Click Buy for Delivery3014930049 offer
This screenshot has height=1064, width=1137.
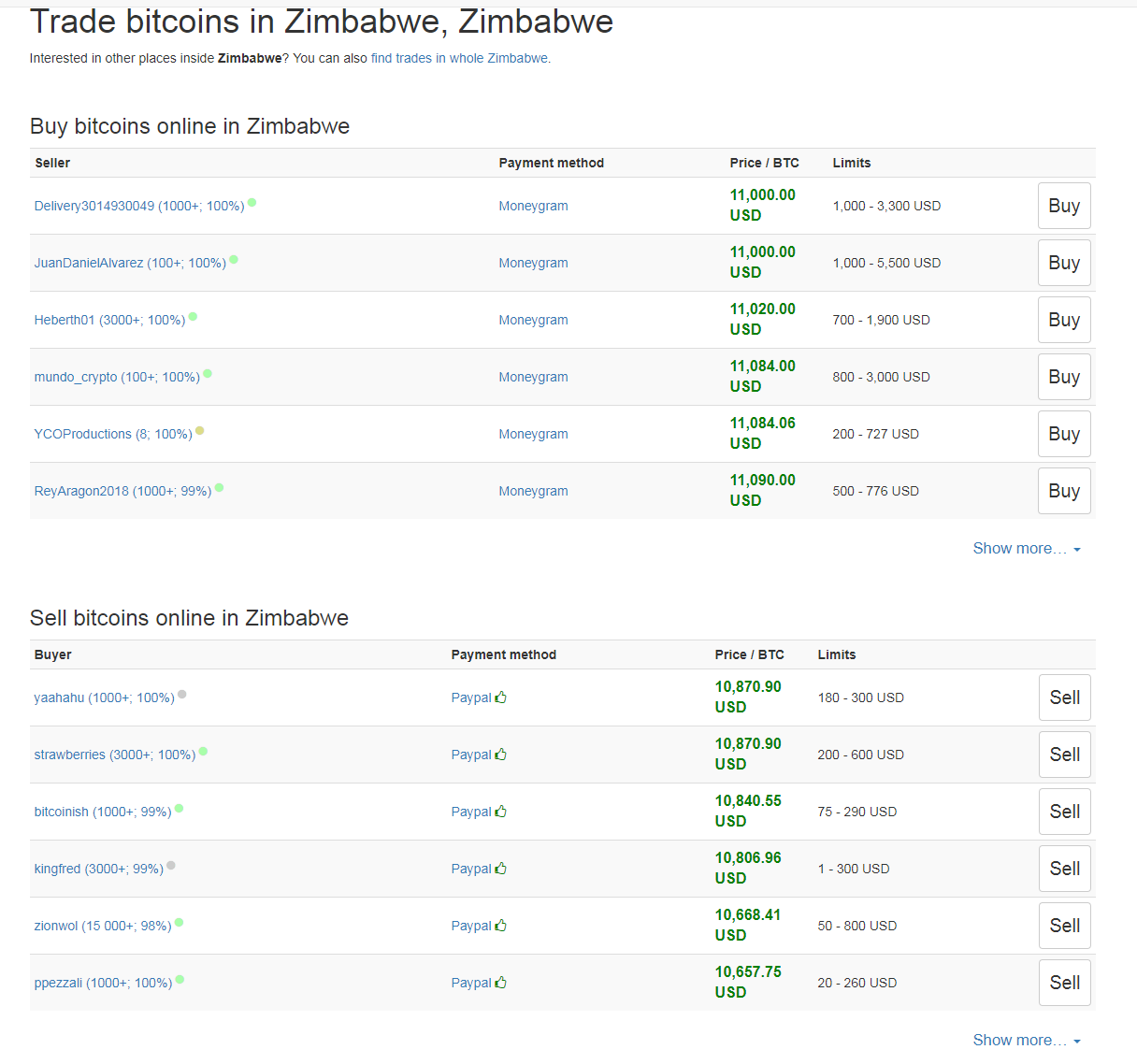coord(1064,206)
